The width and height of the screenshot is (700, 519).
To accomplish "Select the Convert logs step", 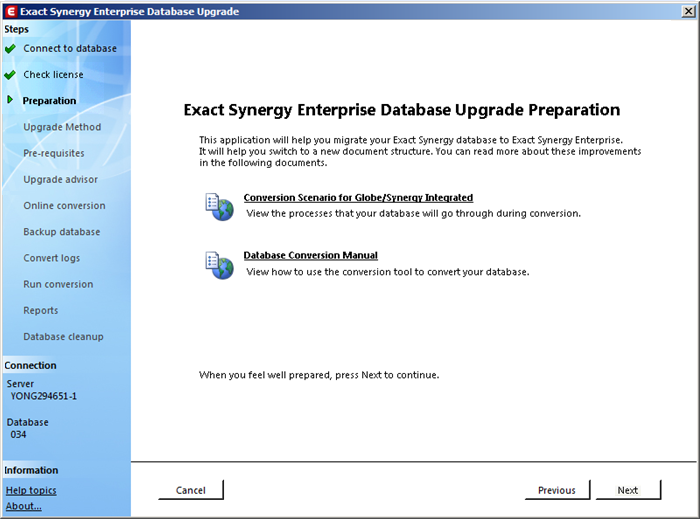I will tap(51, 258).
